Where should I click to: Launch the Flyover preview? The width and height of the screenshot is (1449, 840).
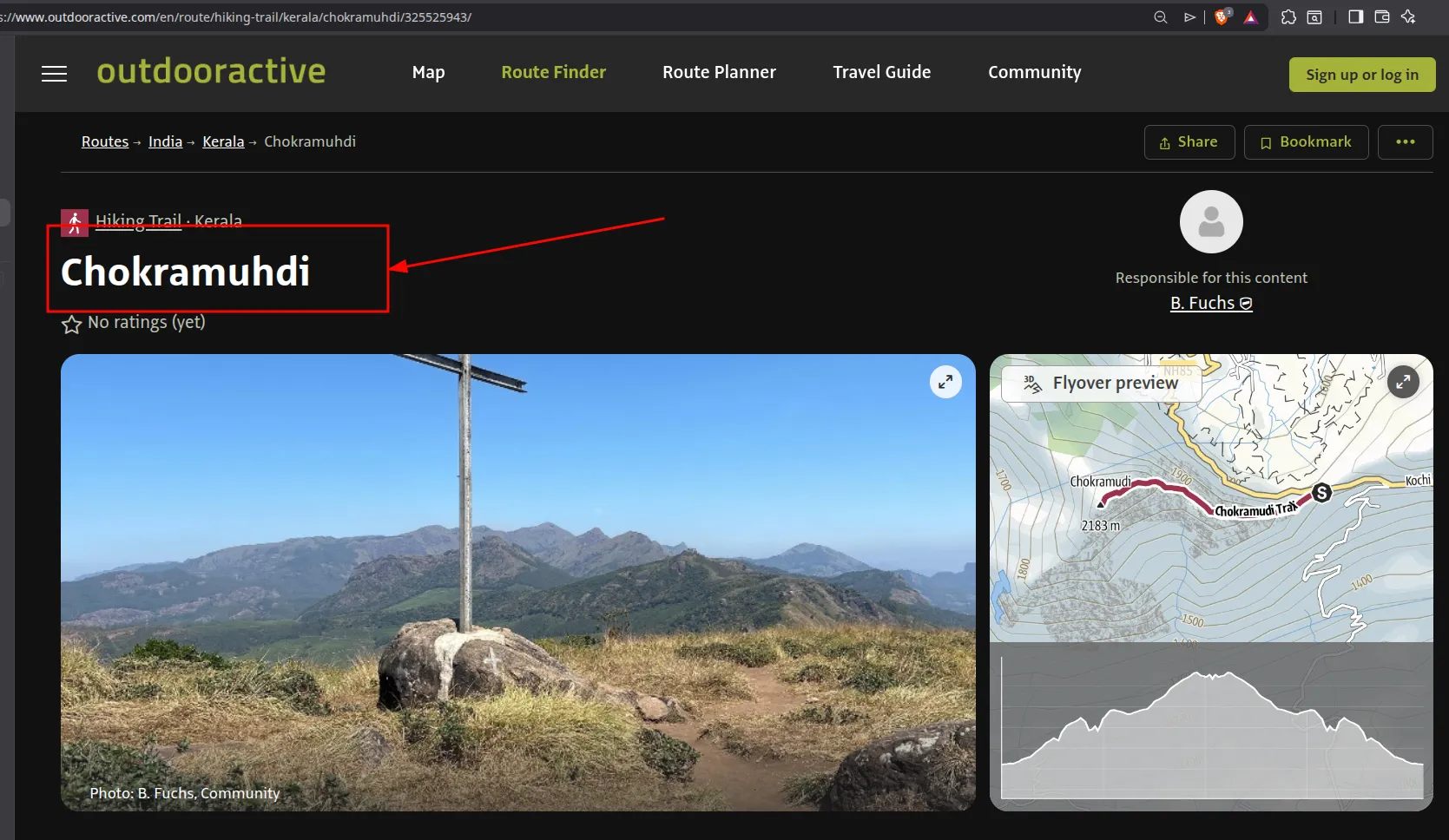tap(1101, 384)
